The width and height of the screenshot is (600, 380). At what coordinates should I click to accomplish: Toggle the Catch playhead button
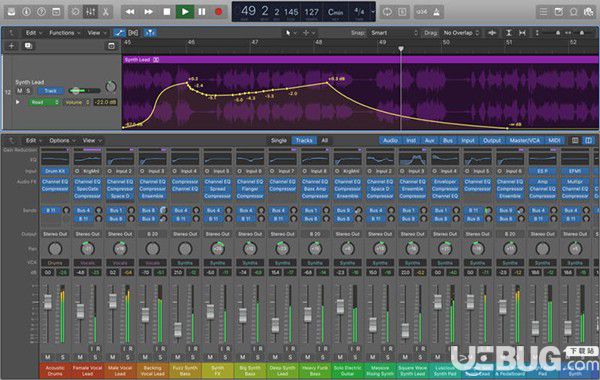pos(150,33)
